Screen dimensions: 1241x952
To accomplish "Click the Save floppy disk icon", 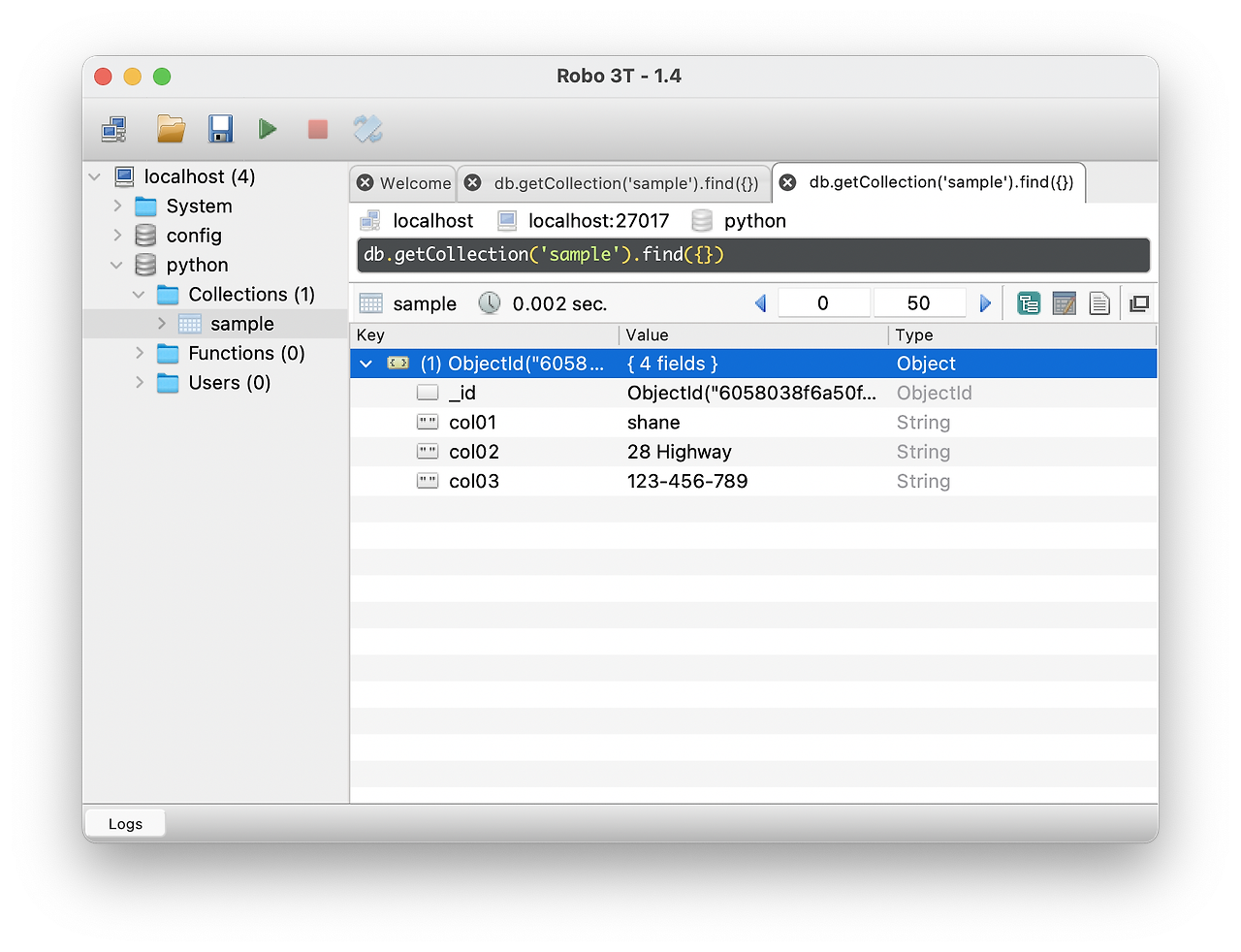I will coord(220,129).
